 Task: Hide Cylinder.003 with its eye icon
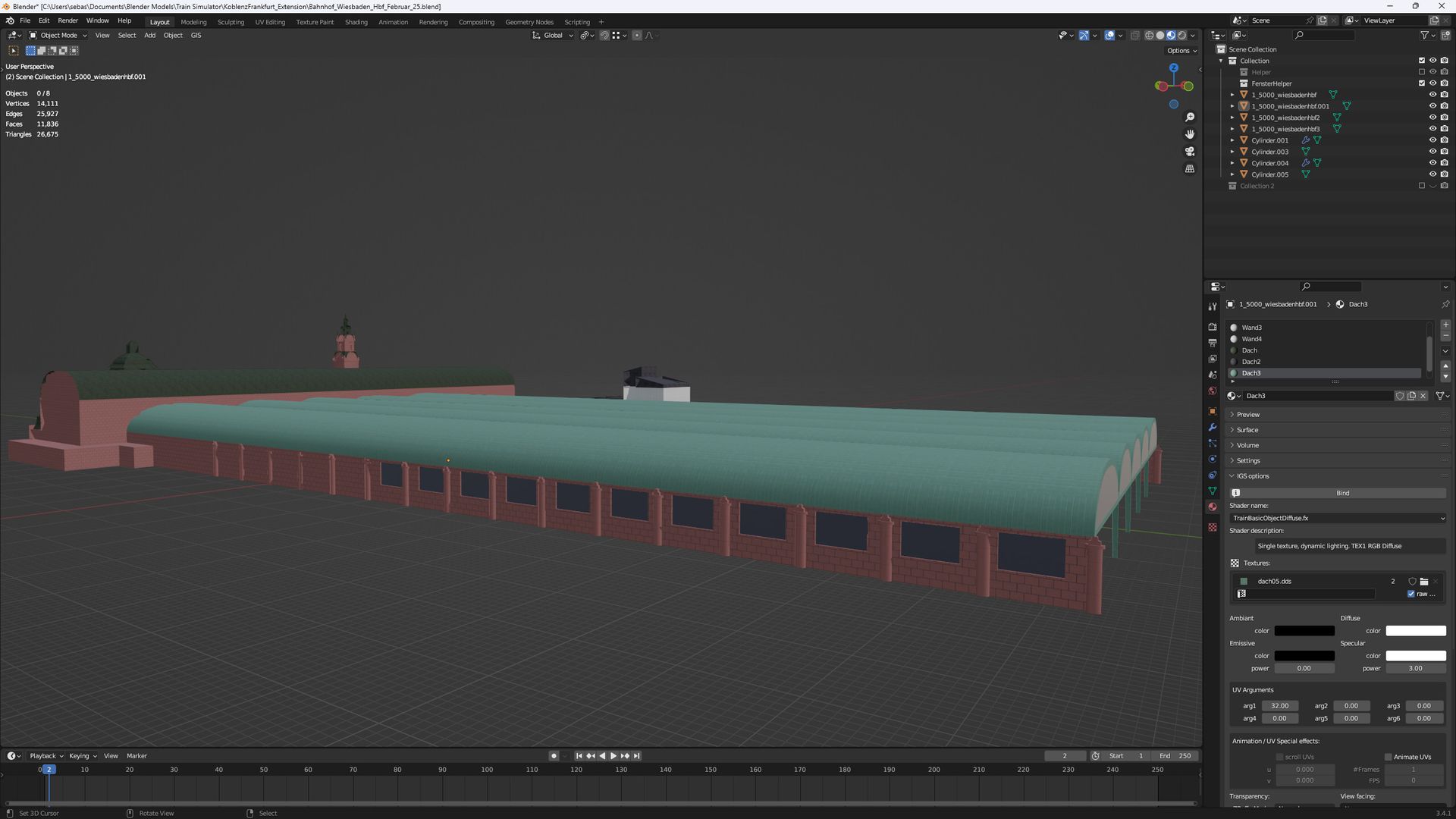coord(1432,152)
